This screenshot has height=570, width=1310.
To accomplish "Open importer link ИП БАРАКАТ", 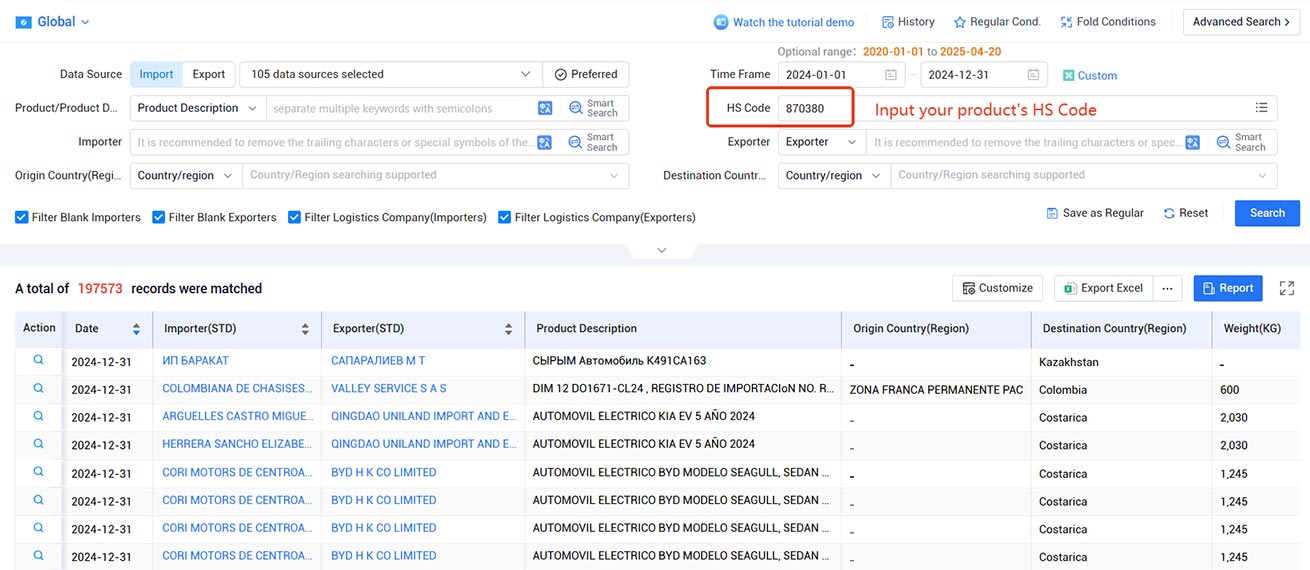I will (195, 361).
